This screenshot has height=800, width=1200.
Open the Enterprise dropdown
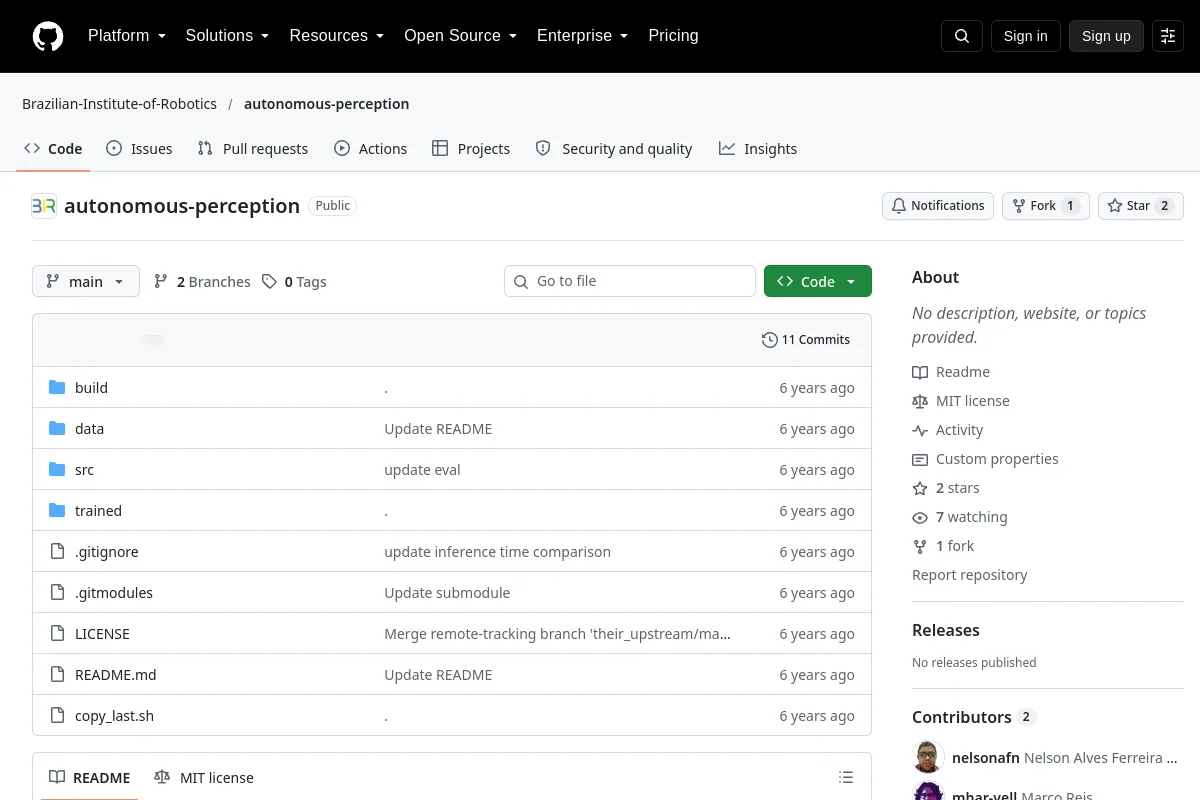tap(583, 36)
